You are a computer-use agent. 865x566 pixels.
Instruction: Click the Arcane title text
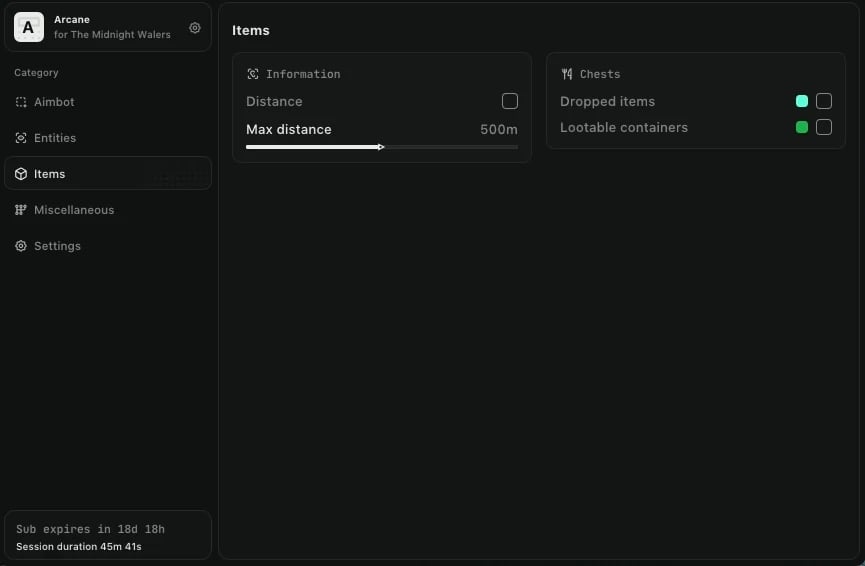pyautogui.click(x=72, y=19)
